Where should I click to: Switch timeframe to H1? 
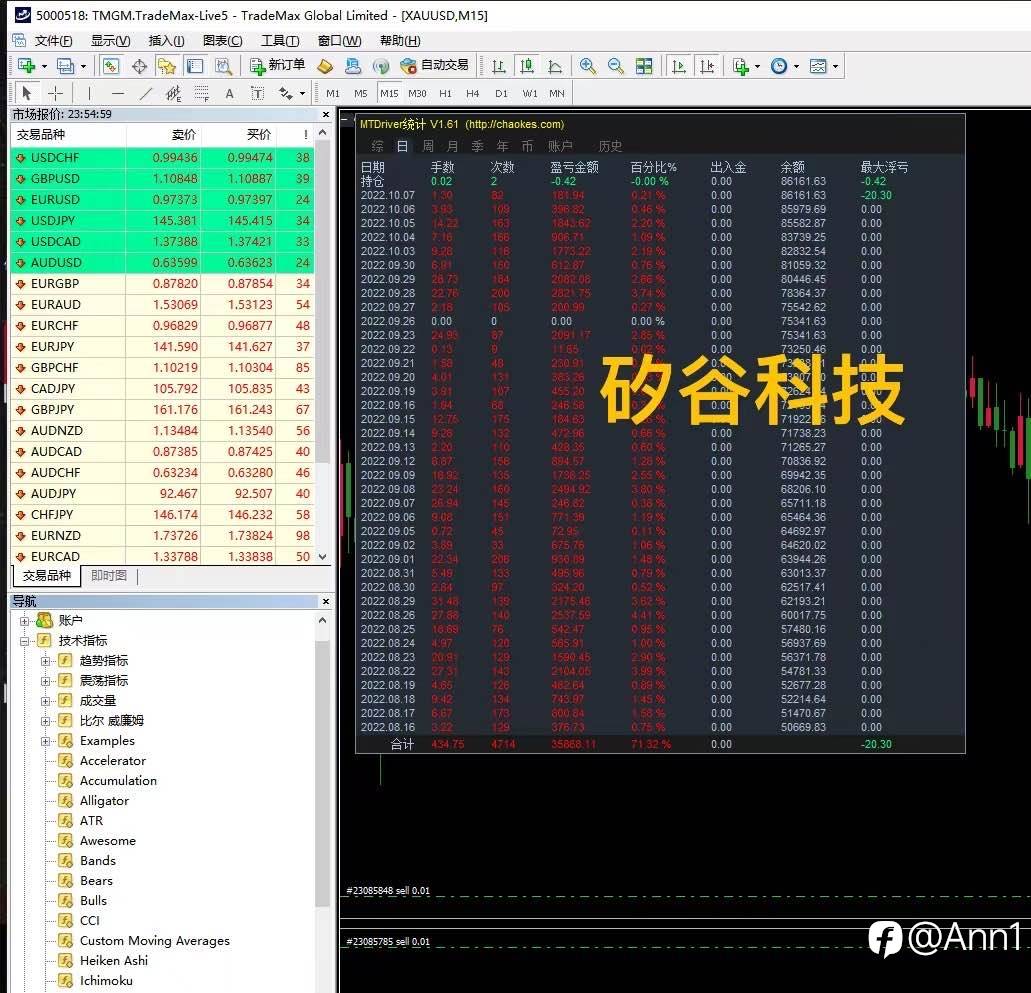coord(445,93)
